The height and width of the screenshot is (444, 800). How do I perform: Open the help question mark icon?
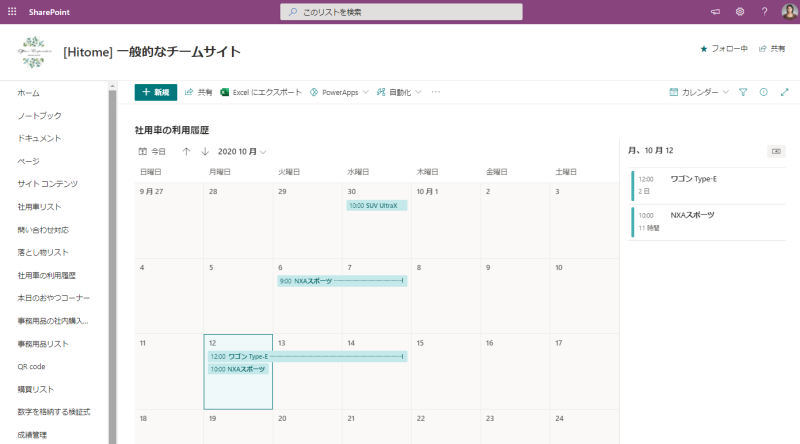click(x=764, y=12)
